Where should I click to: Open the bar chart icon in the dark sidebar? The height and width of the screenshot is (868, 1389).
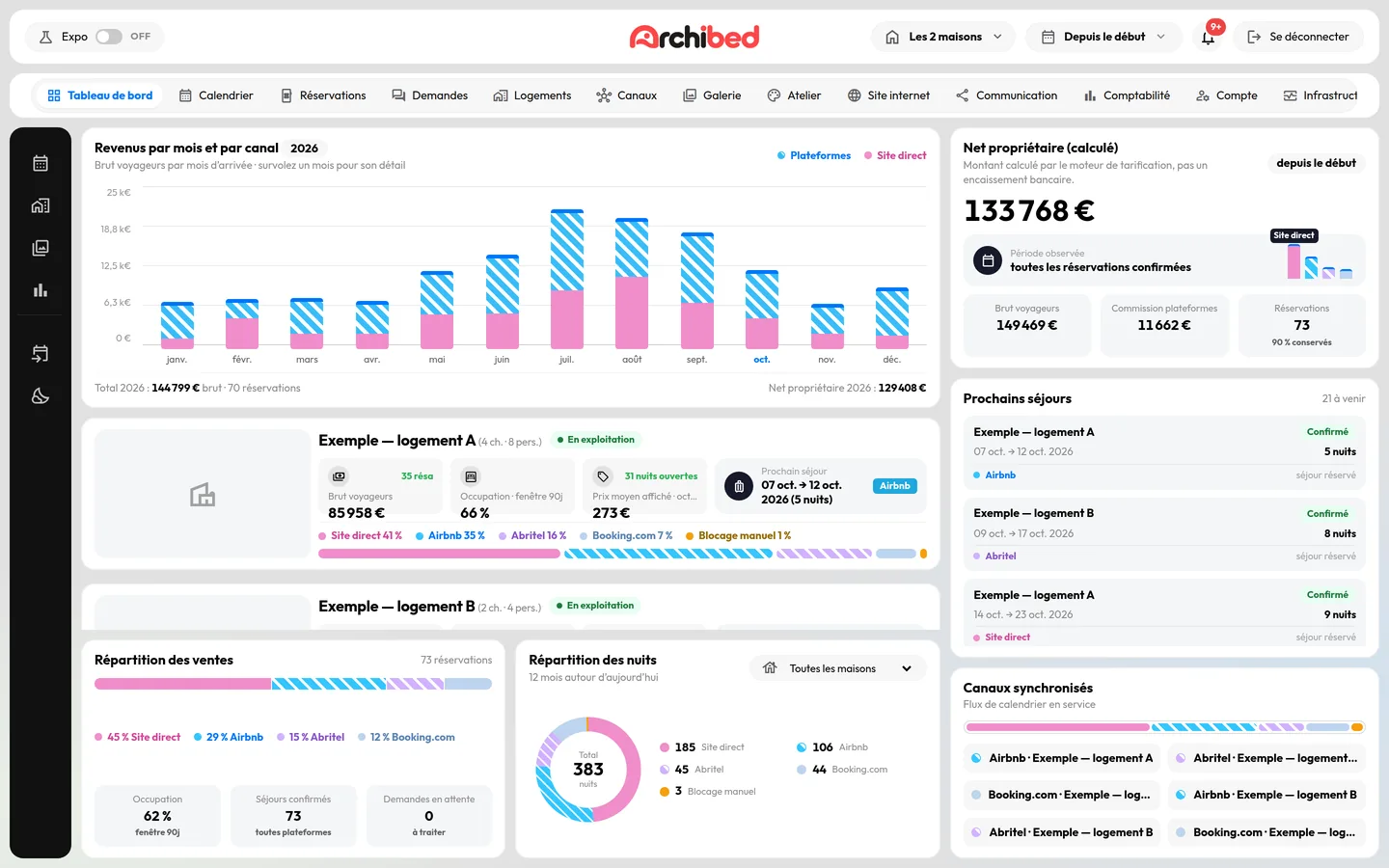tap(41, 290)
